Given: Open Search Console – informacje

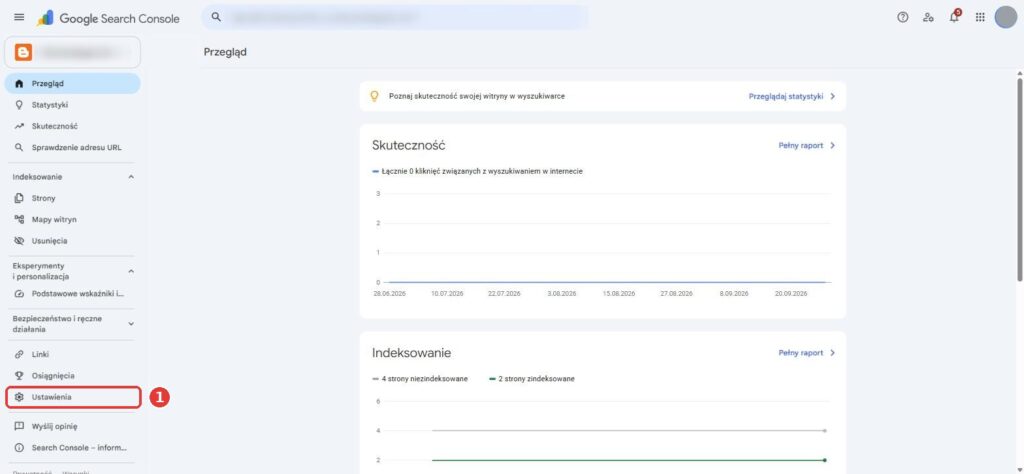Looking at the screenshot, I should point(72,448).
